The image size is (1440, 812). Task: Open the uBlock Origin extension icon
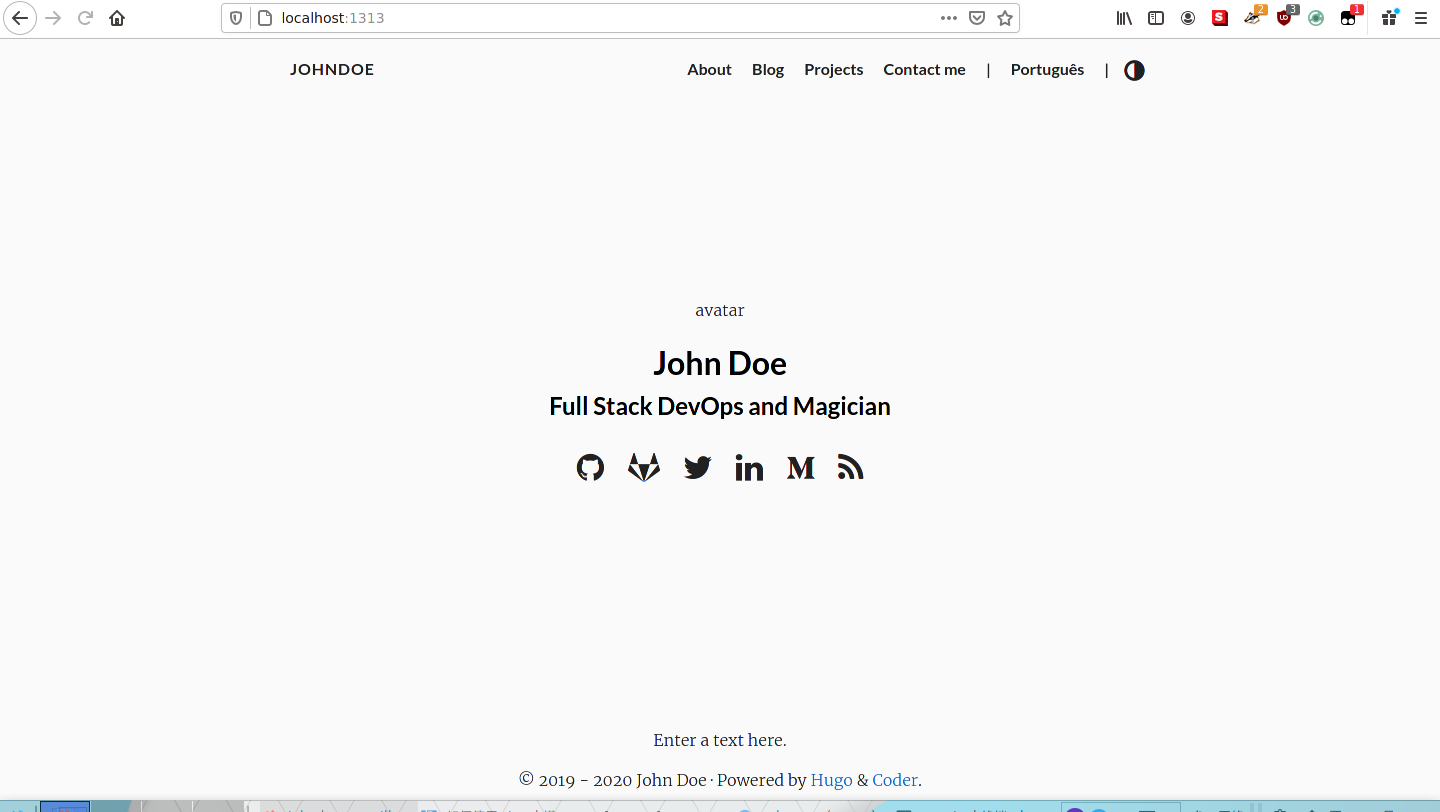1284,18
